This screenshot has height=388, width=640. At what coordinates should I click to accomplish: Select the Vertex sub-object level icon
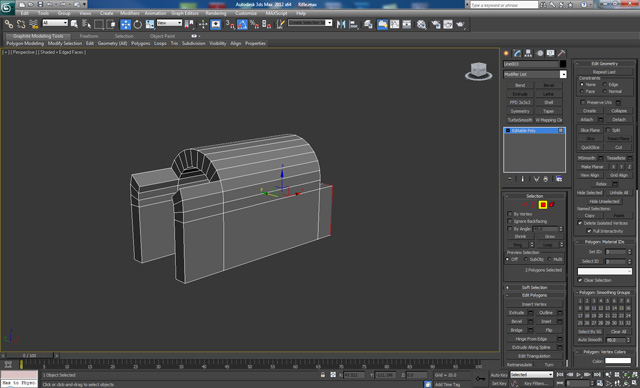tap(516, 205)
